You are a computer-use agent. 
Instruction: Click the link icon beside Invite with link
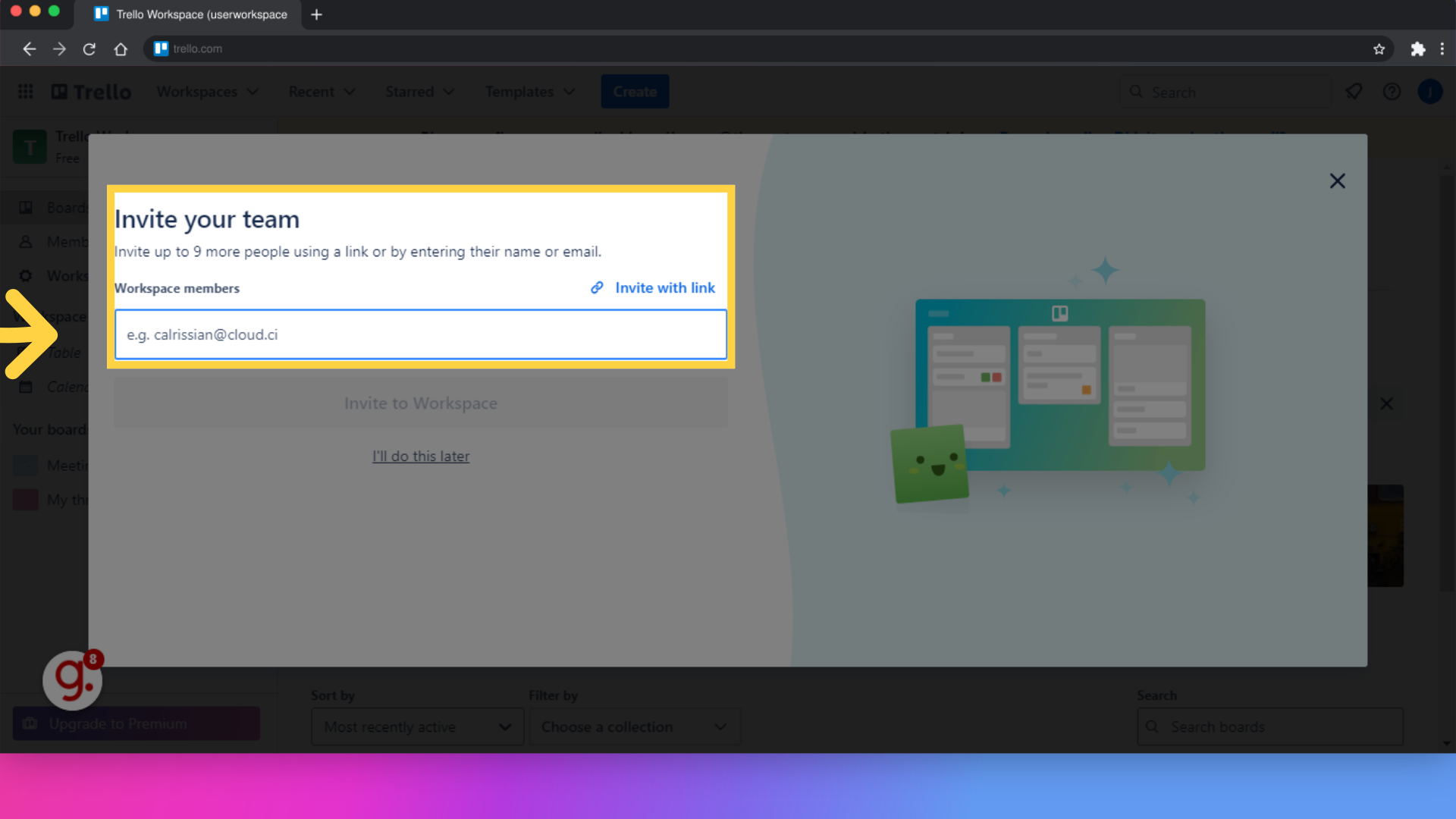click(598, 287)
